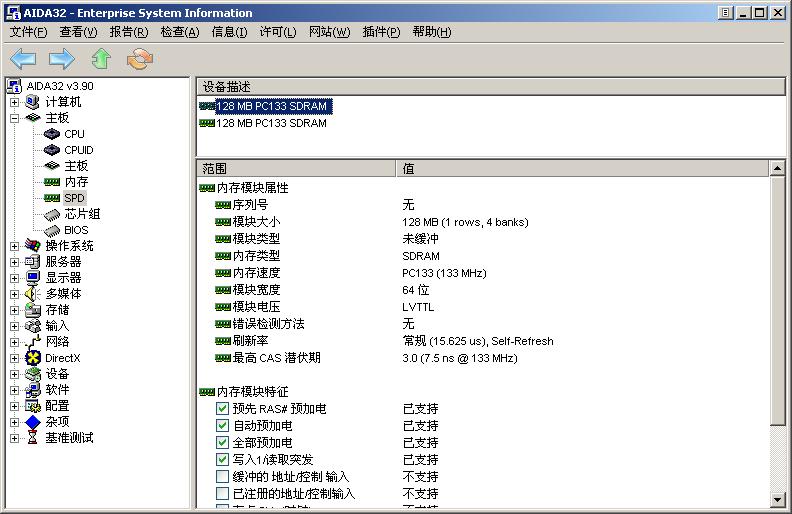Select the CPUID chip icon in tree
This screenshot has width=792, height=514.
(x=52, y=150)
